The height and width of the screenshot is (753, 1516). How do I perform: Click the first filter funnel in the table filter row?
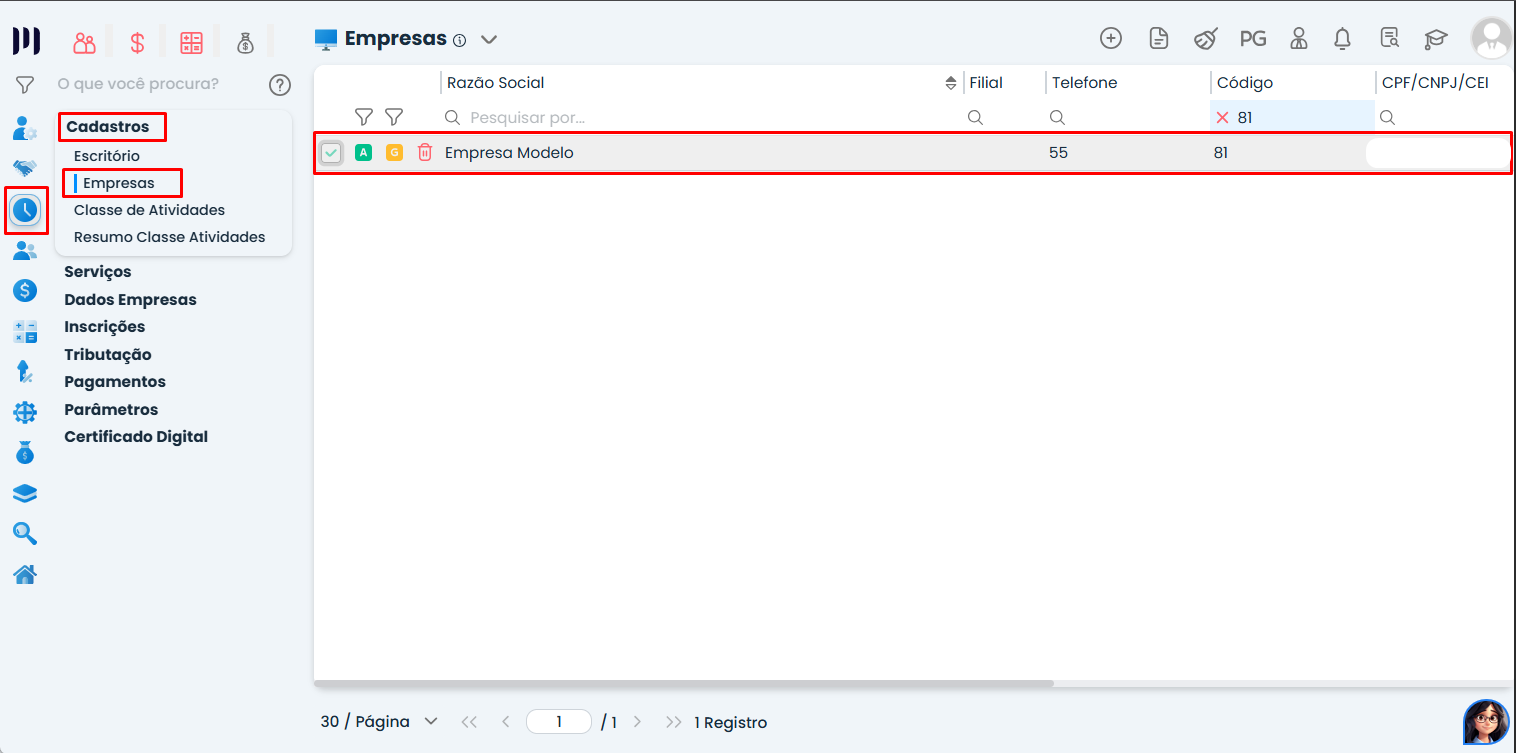click(x=364, y=117)
